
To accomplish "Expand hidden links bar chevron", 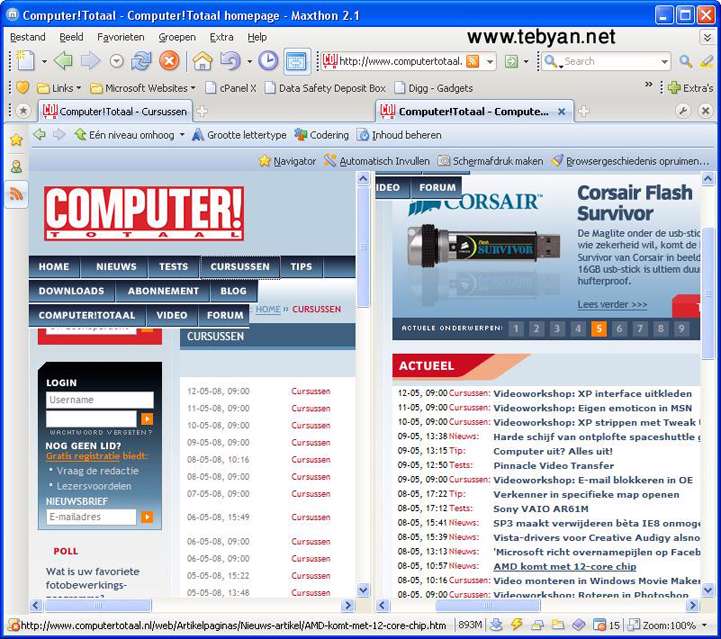I will pyautogui.click(x=648, y=85).
